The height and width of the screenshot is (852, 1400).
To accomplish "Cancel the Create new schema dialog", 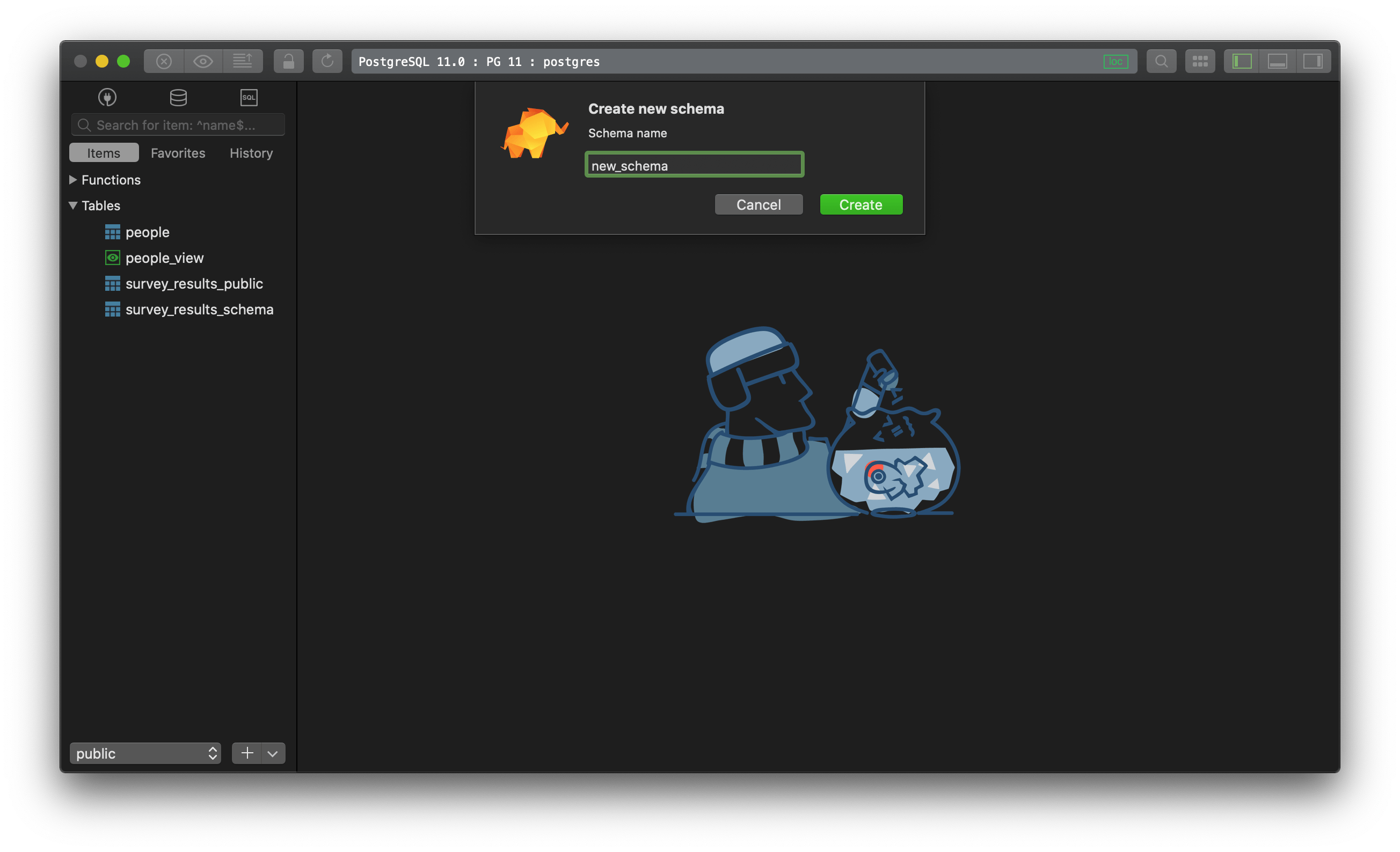I will 759,204.
